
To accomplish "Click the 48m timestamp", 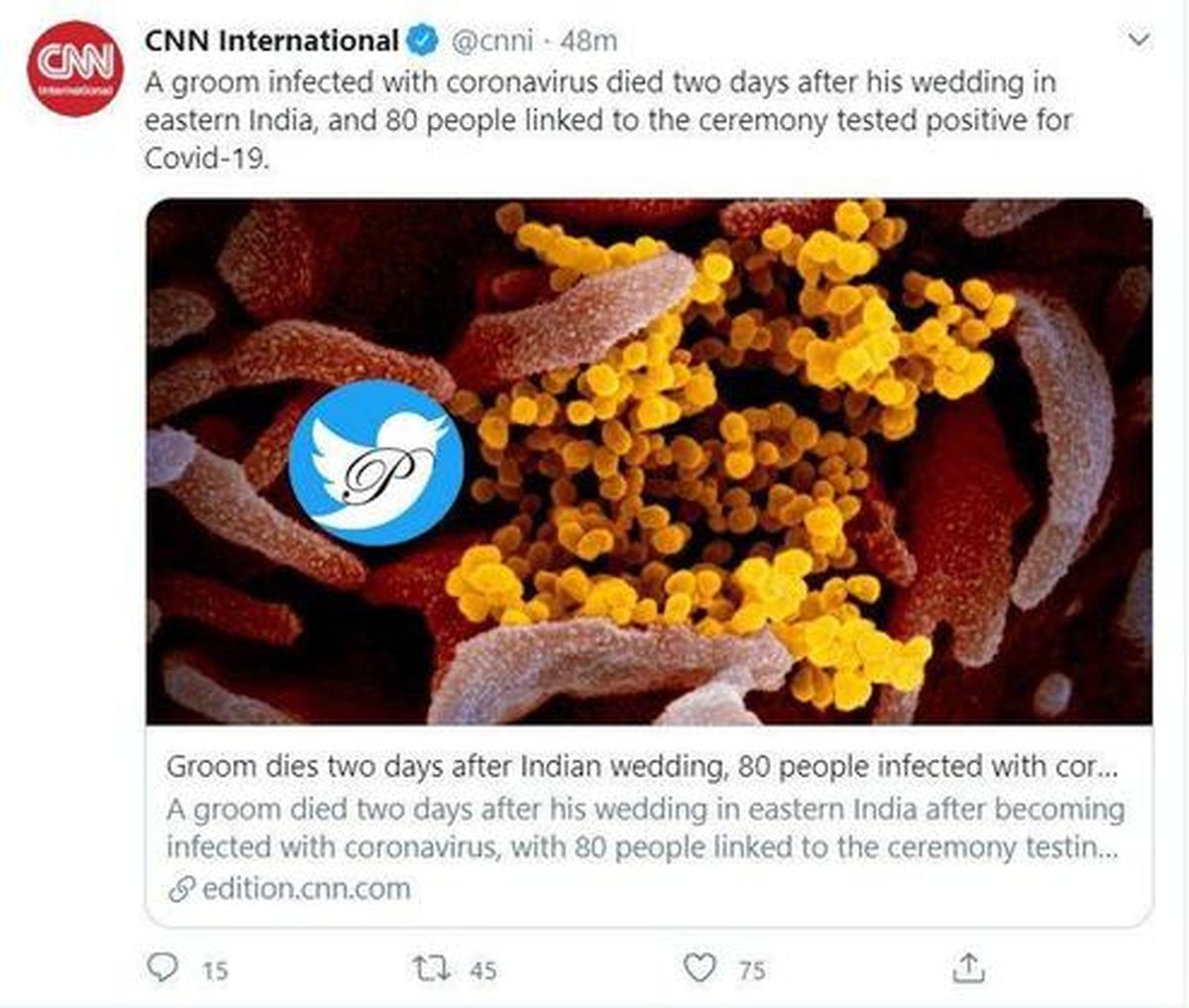I will point(589,41).
